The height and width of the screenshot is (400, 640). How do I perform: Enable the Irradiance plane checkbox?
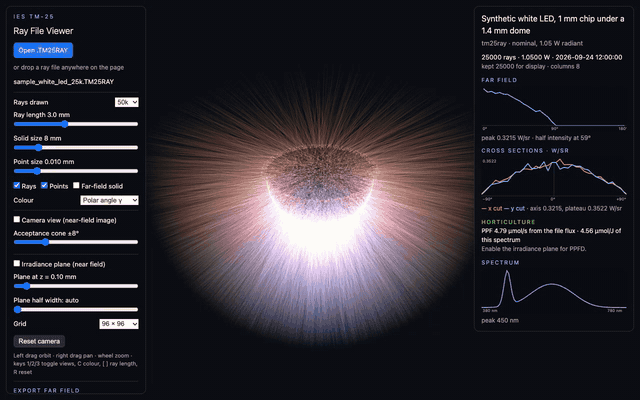tap(17, 264)
